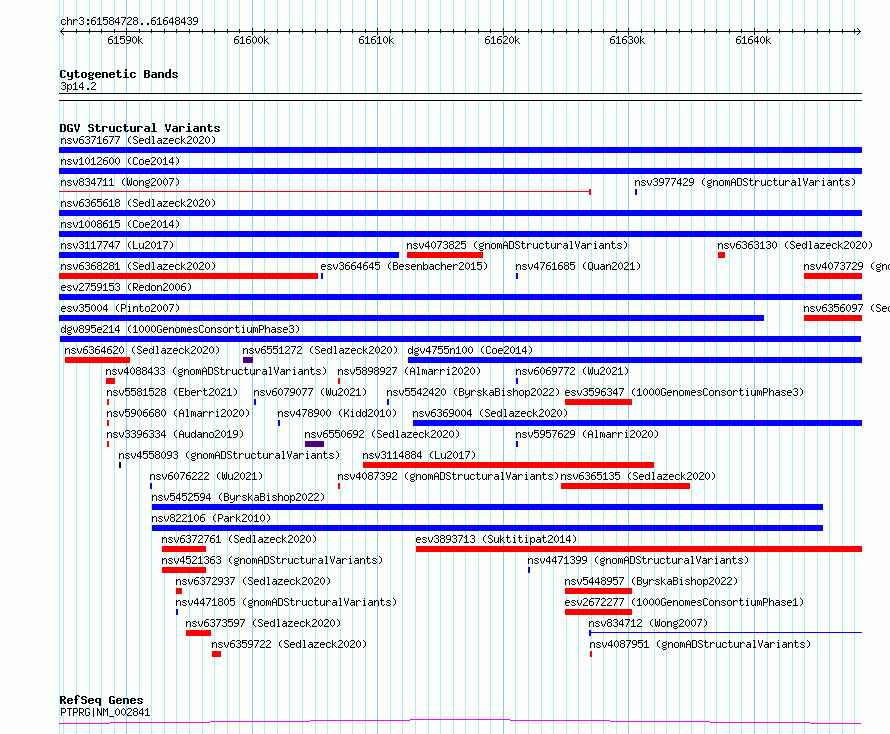
Task: Click nsv6551272 (Sedlazeck2020) label
Action: pyautogui.click(x=320, y=350)
